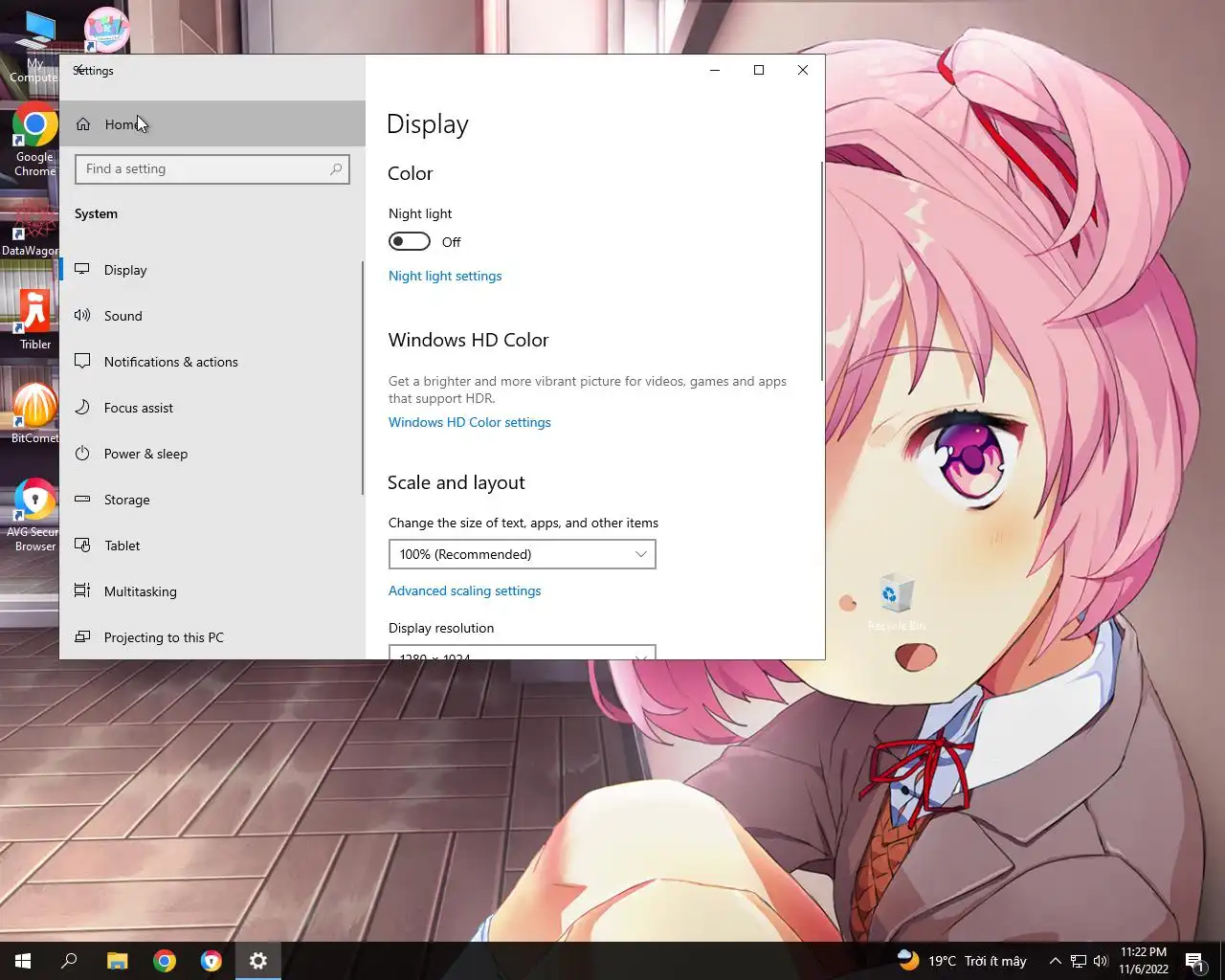Click the Notifications & actions icon
Image resolution: width=1225 pixels, height=980 pixels.
click(82, 362)
